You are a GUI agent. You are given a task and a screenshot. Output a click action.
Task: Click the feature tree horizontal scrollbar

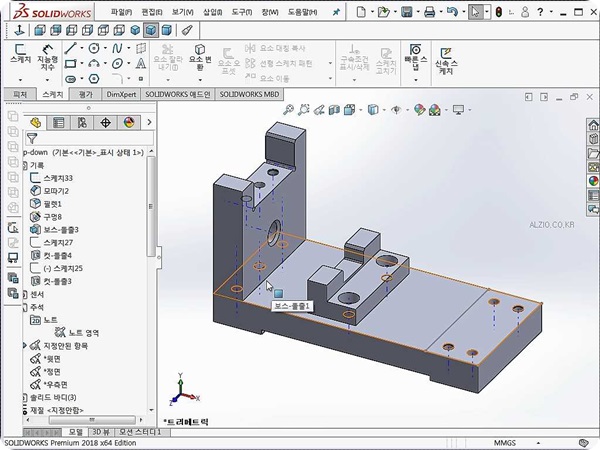[x=92, y=420]
